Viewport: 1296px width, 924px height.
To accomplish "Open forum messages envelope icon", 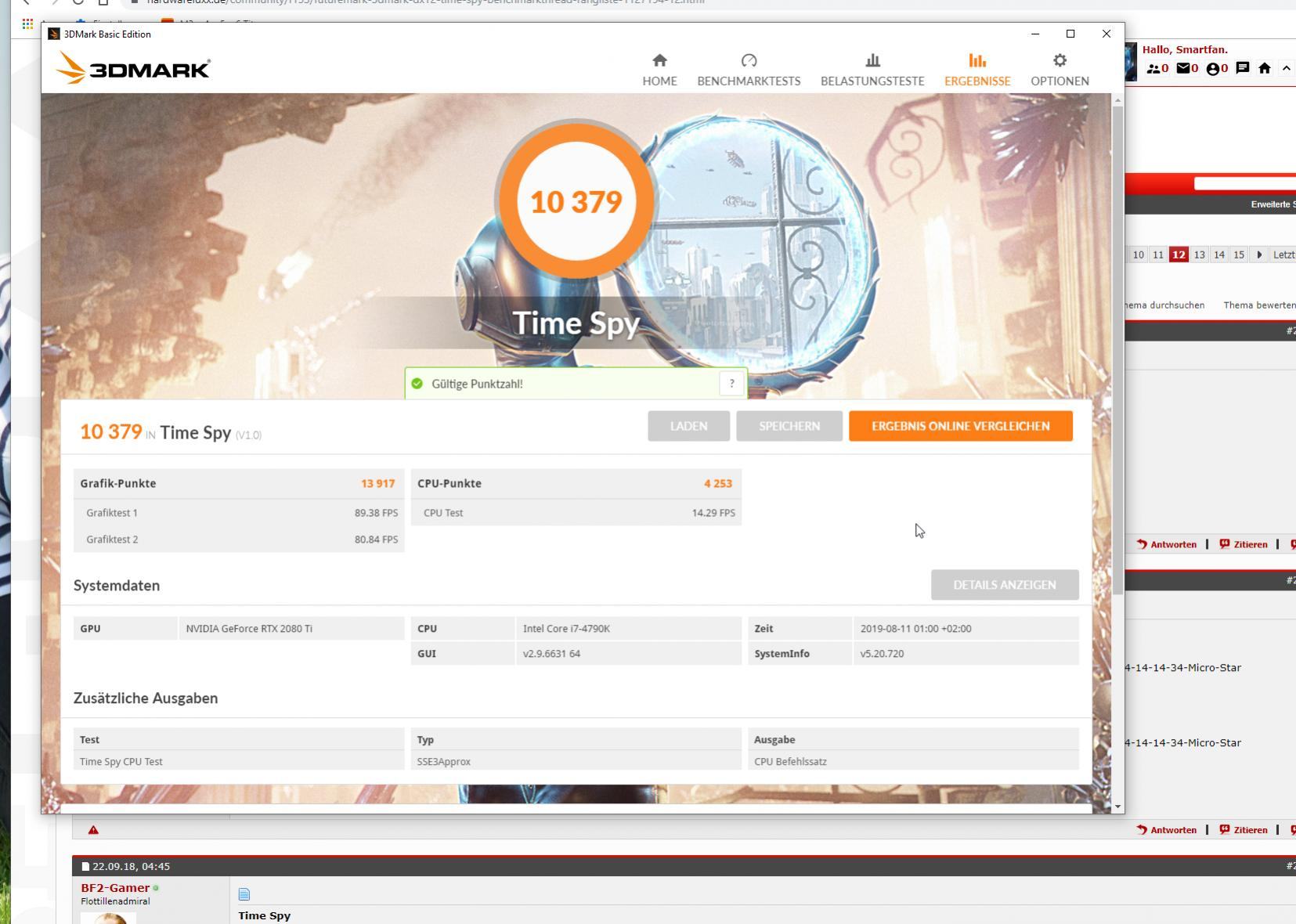I will (1184, 68).
